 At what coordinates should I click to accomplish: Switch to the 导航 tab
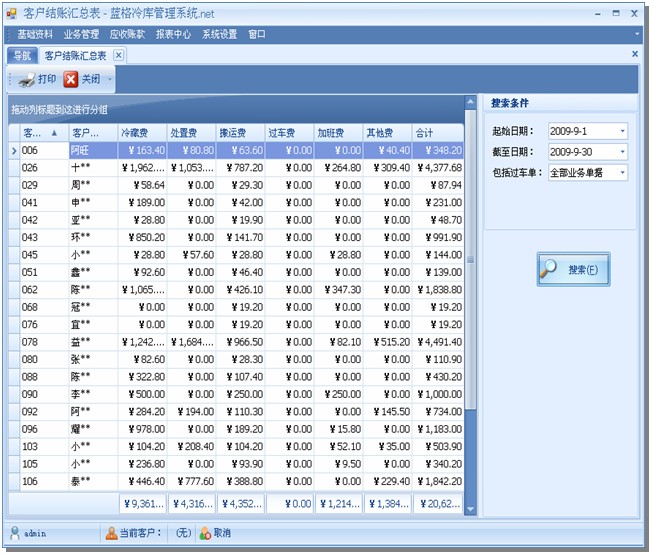pos(22,56)
